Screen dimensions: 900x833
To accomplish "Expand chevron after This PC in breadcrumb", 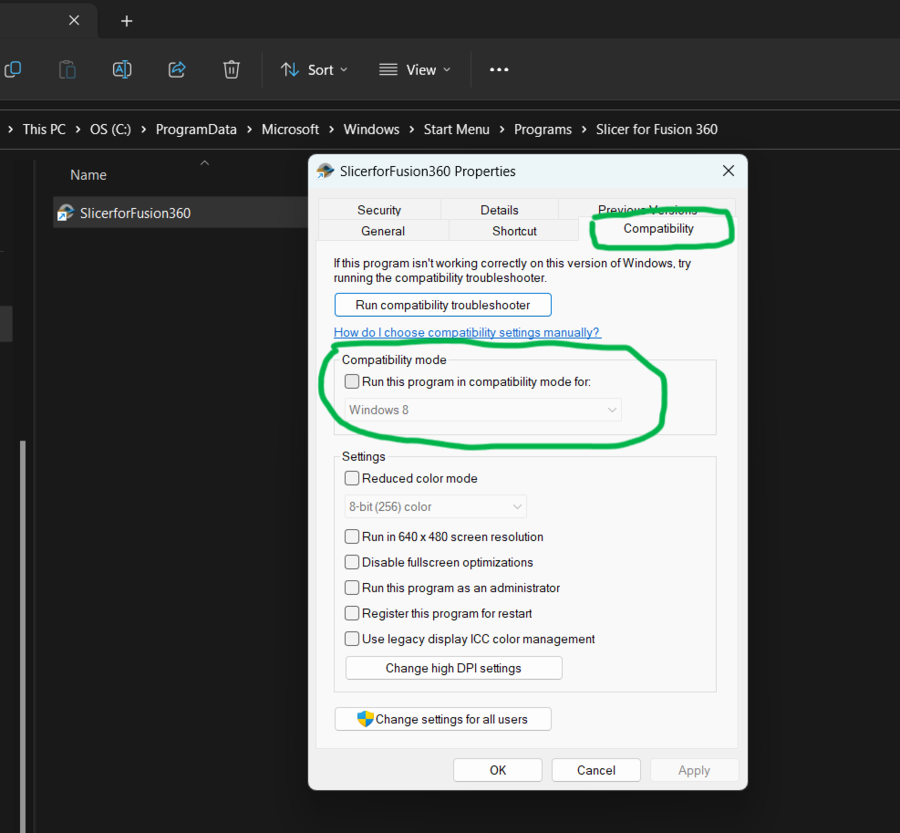I will point(77,130).
